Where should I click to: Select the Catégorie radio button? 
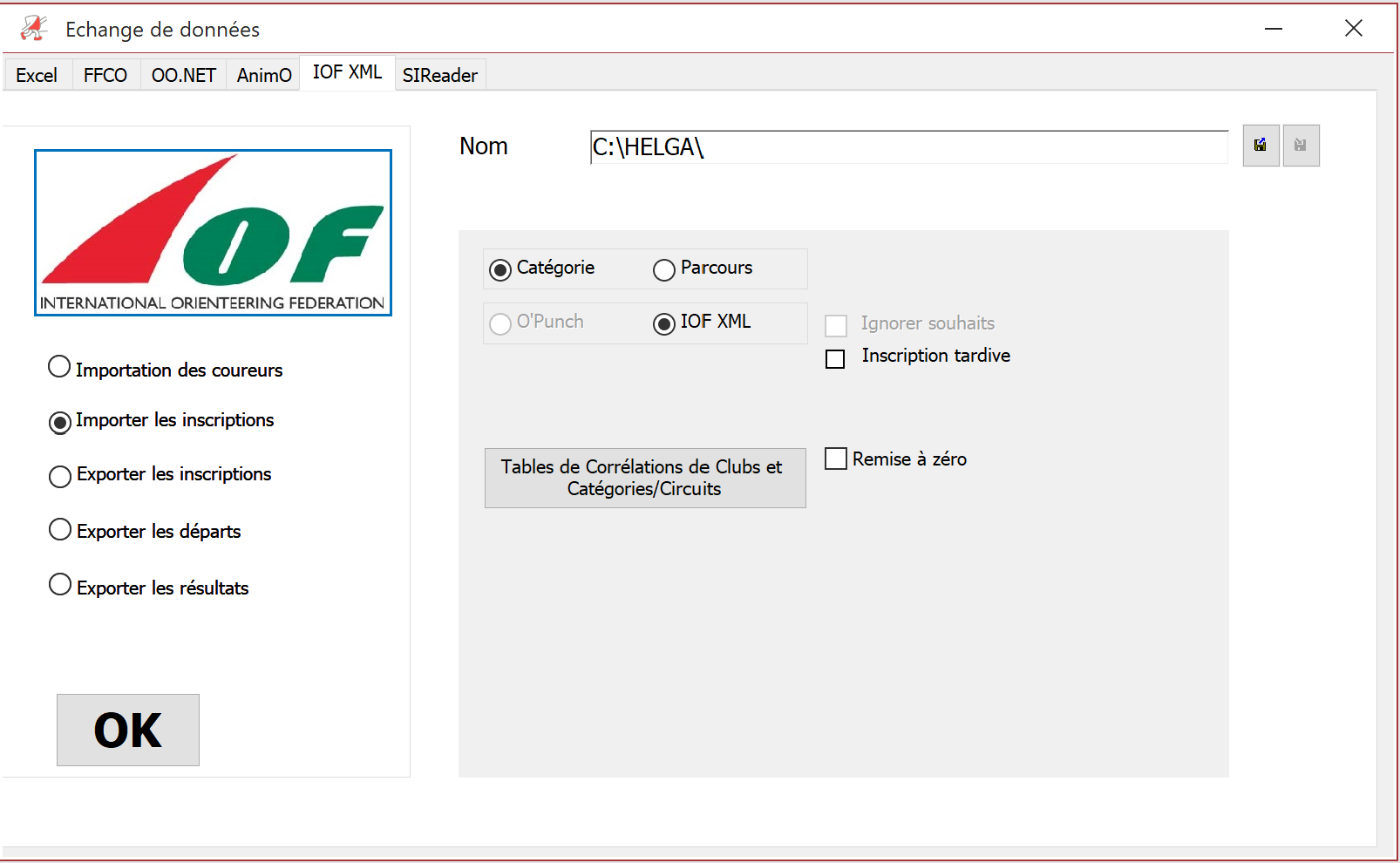coord(500,270)
